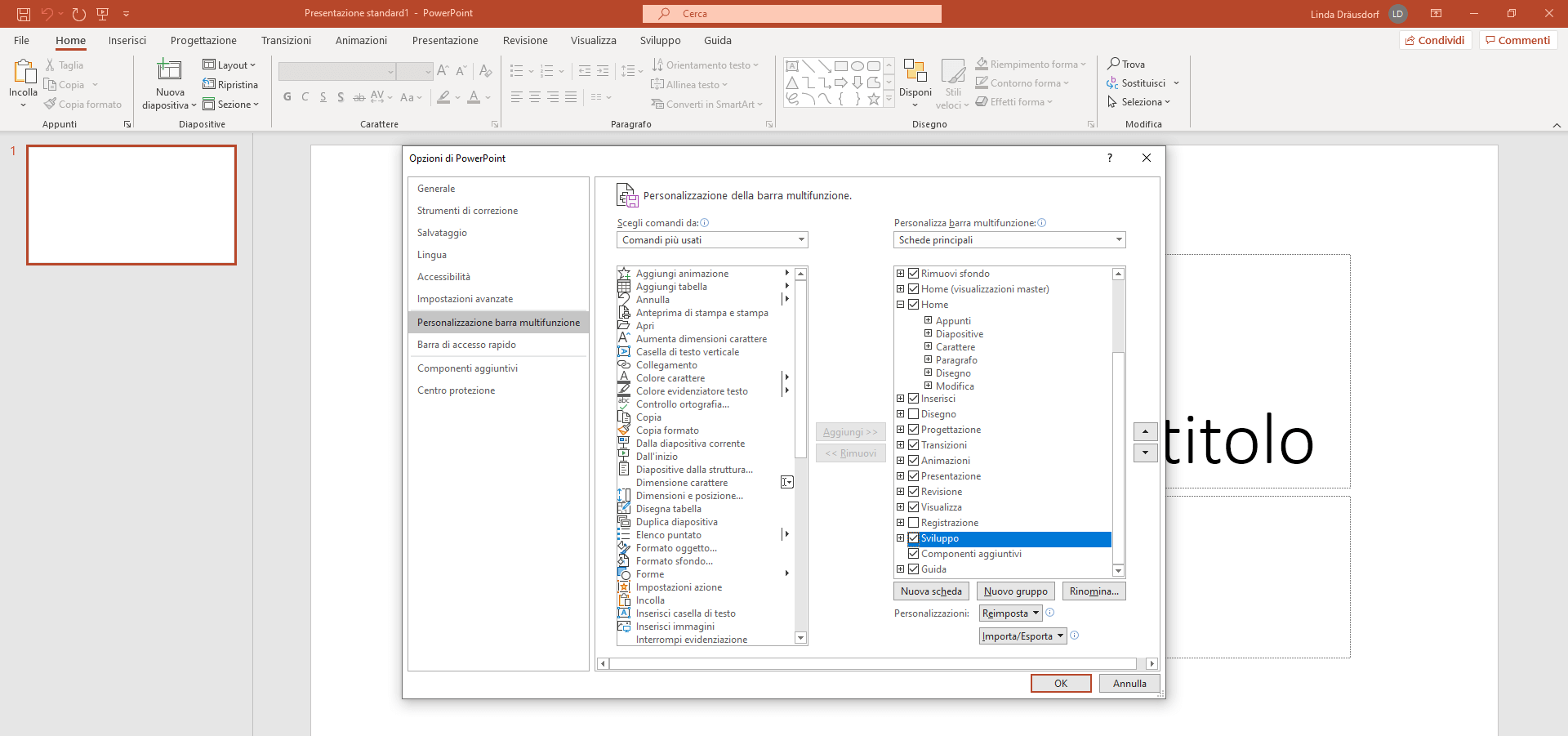Collapse the Home tree node

point(901,305)
